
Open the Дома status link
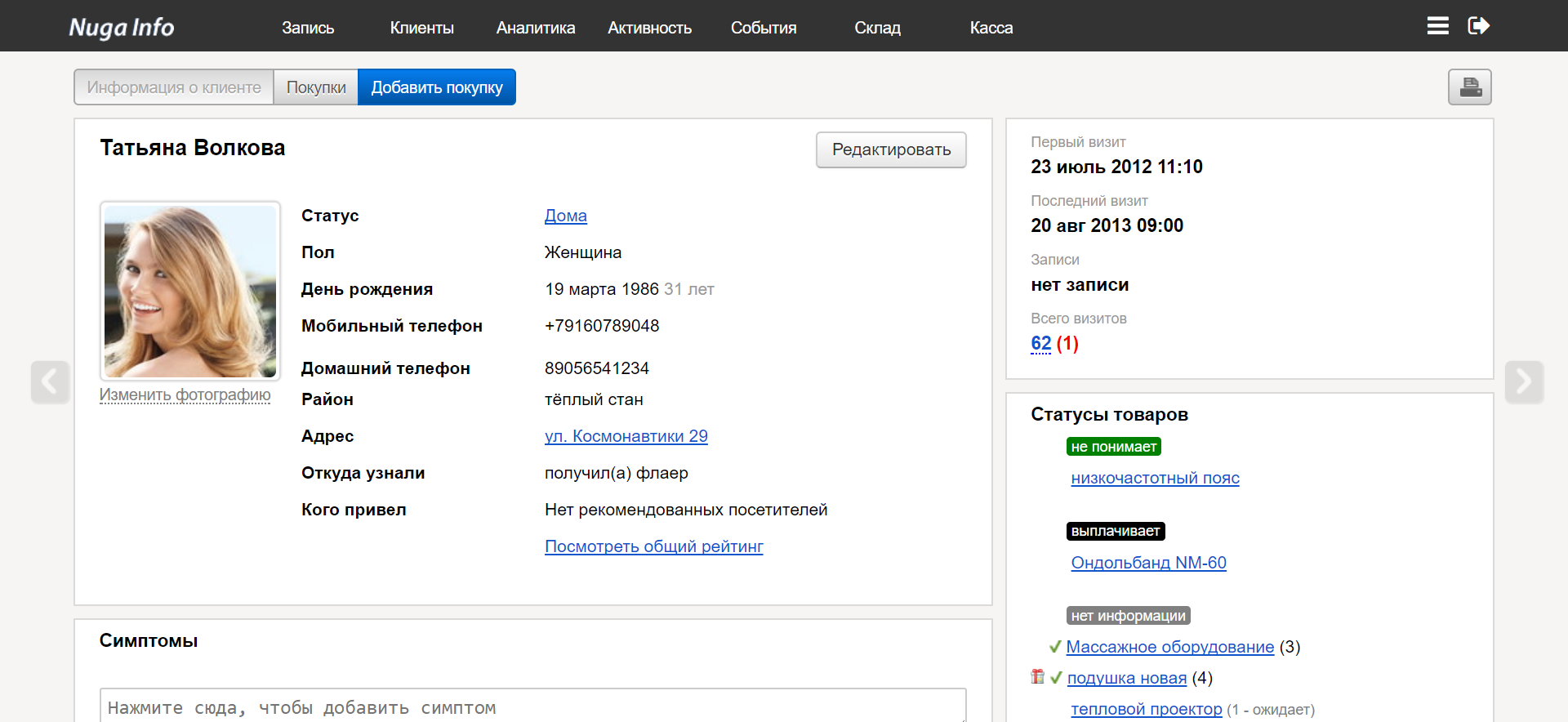pos(565,216)
